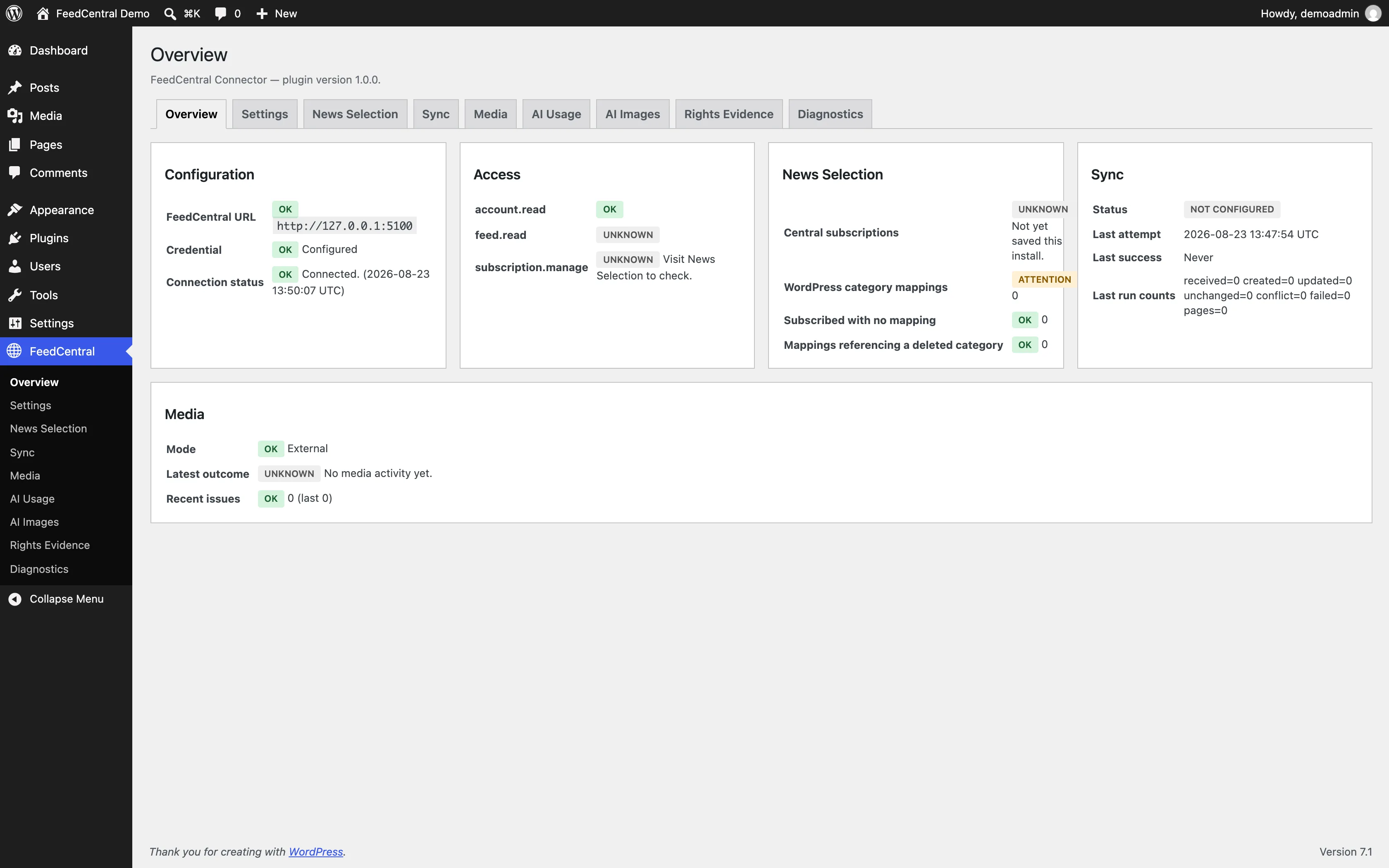Click the Version 7.1 footer text
1389x868 pixels.
(x=1345, y=851)
